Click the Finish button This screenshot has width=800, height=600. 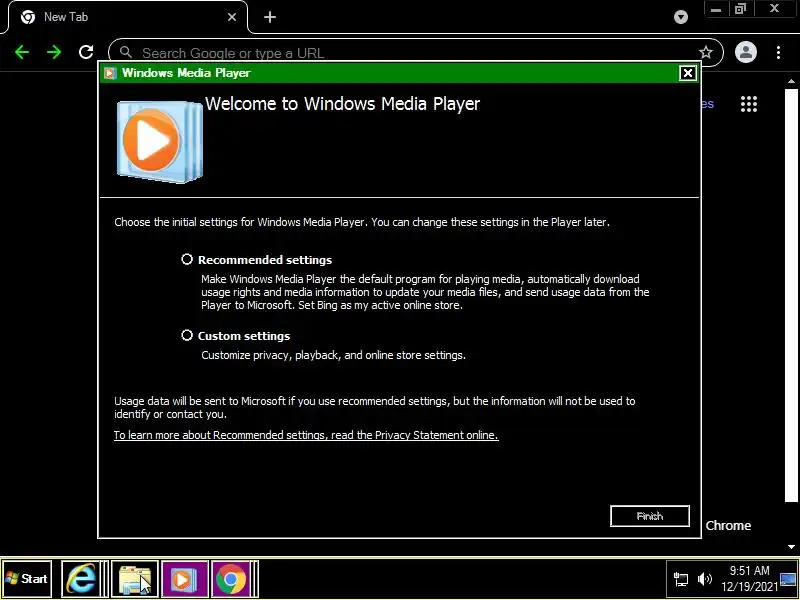(649, 516)
